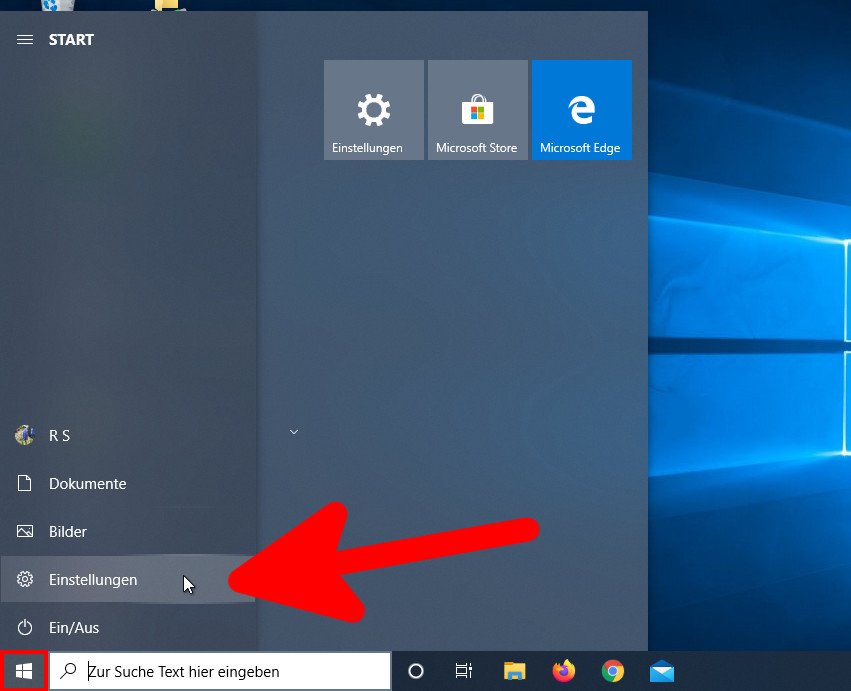Launch File Explorer from the taskbar

pyautogui.click(x=514, y=671)
